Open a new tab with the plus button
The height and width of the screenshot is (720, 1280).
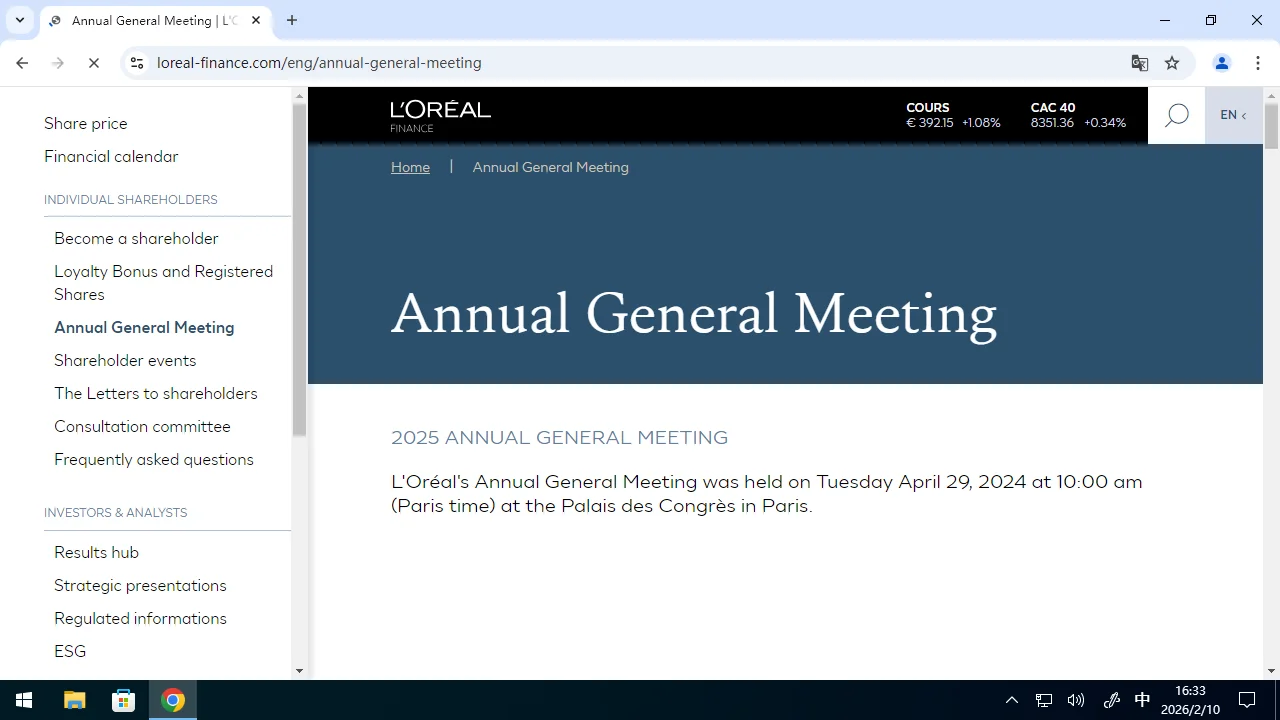[291, 20]
